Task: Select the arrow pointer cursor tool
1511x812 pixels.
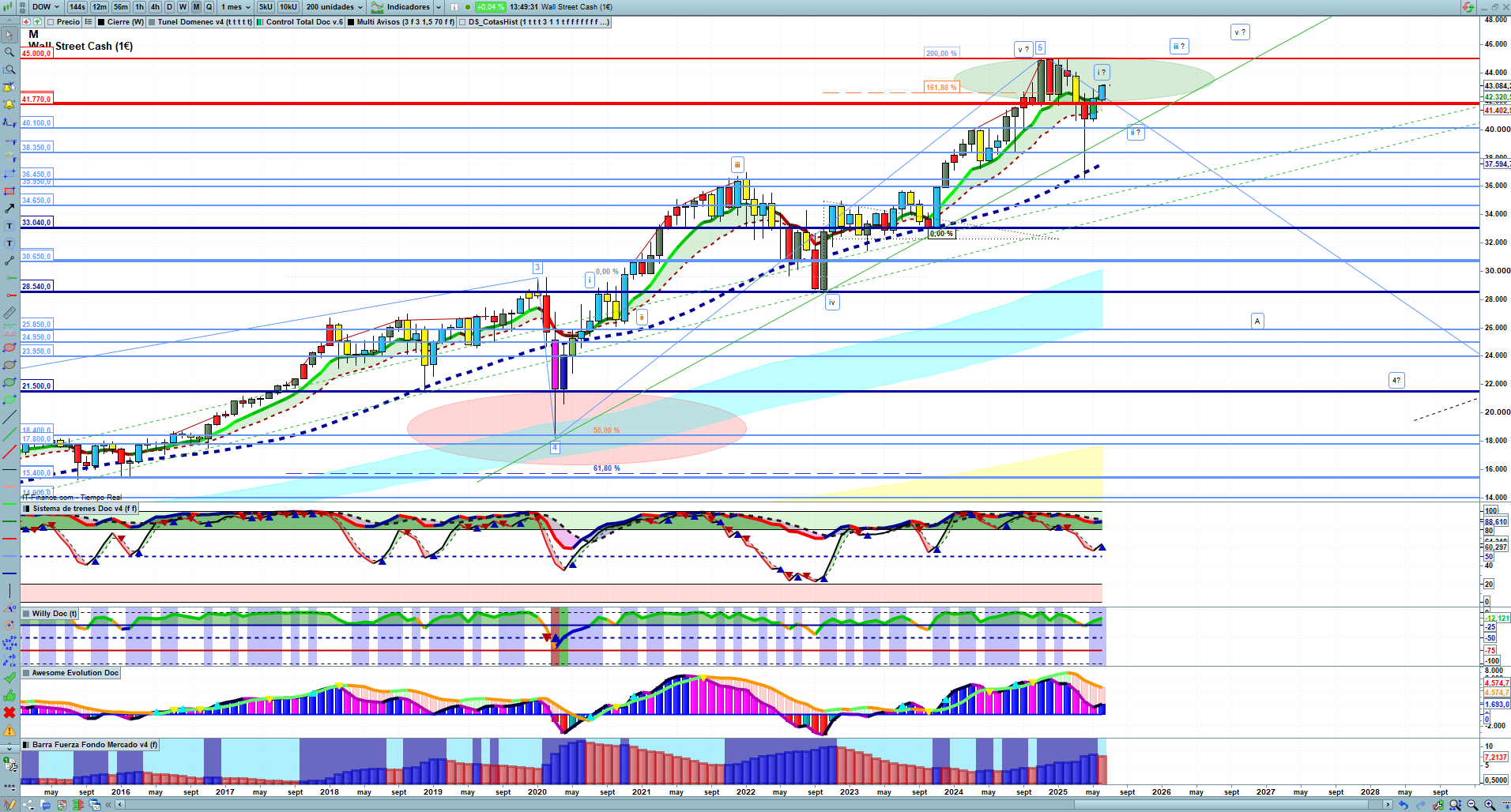Action: click(x=9, y=35)
